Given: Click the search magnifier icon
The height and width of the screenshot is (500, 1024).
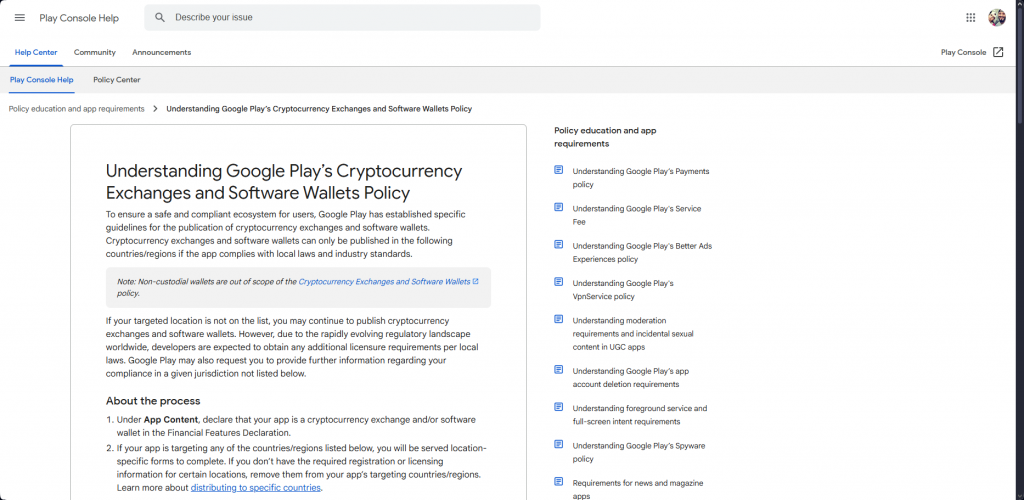Looking at the screenshot, I should point(160,18).
